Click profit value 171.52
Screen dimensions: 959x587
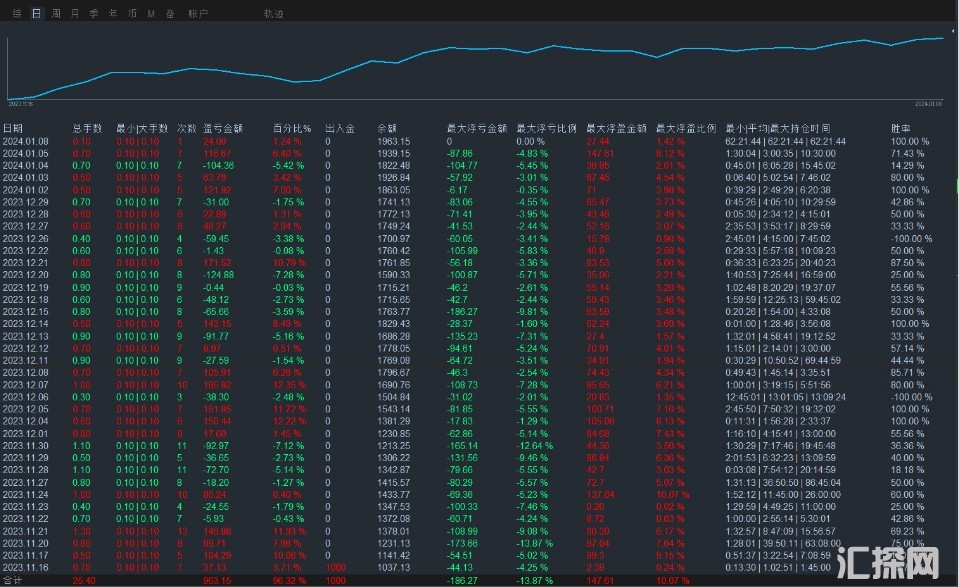pos(217,263)
